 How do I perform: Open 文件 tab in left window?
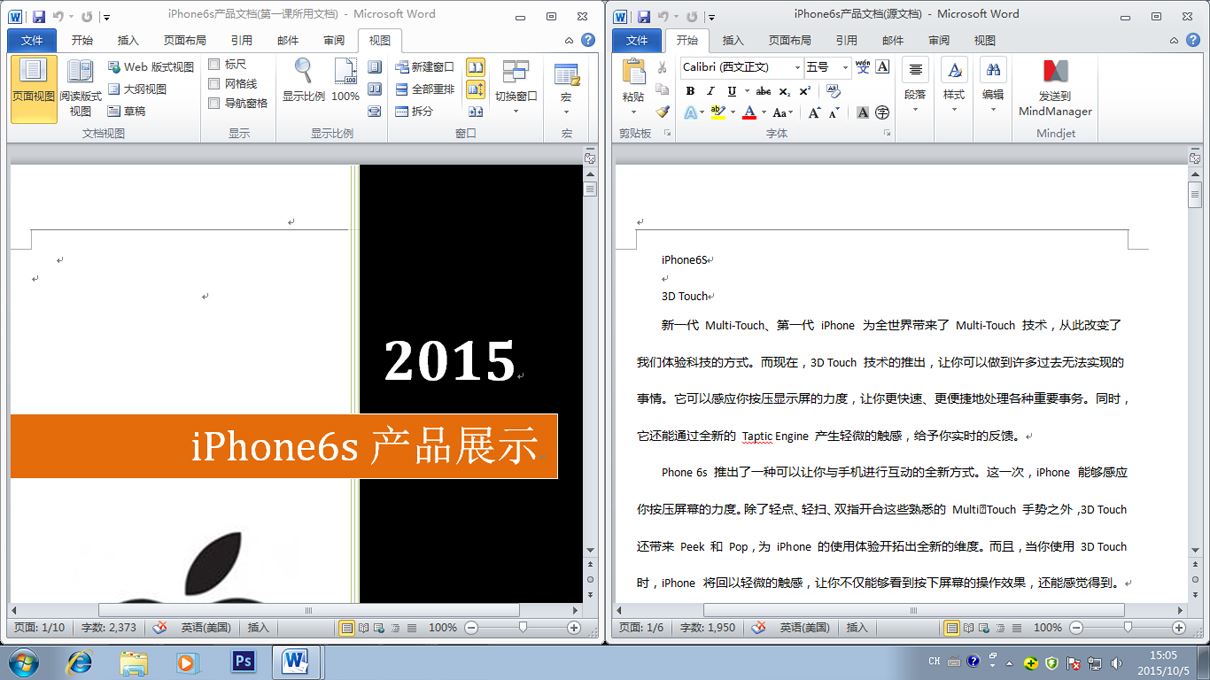click(x=33, y=40)
